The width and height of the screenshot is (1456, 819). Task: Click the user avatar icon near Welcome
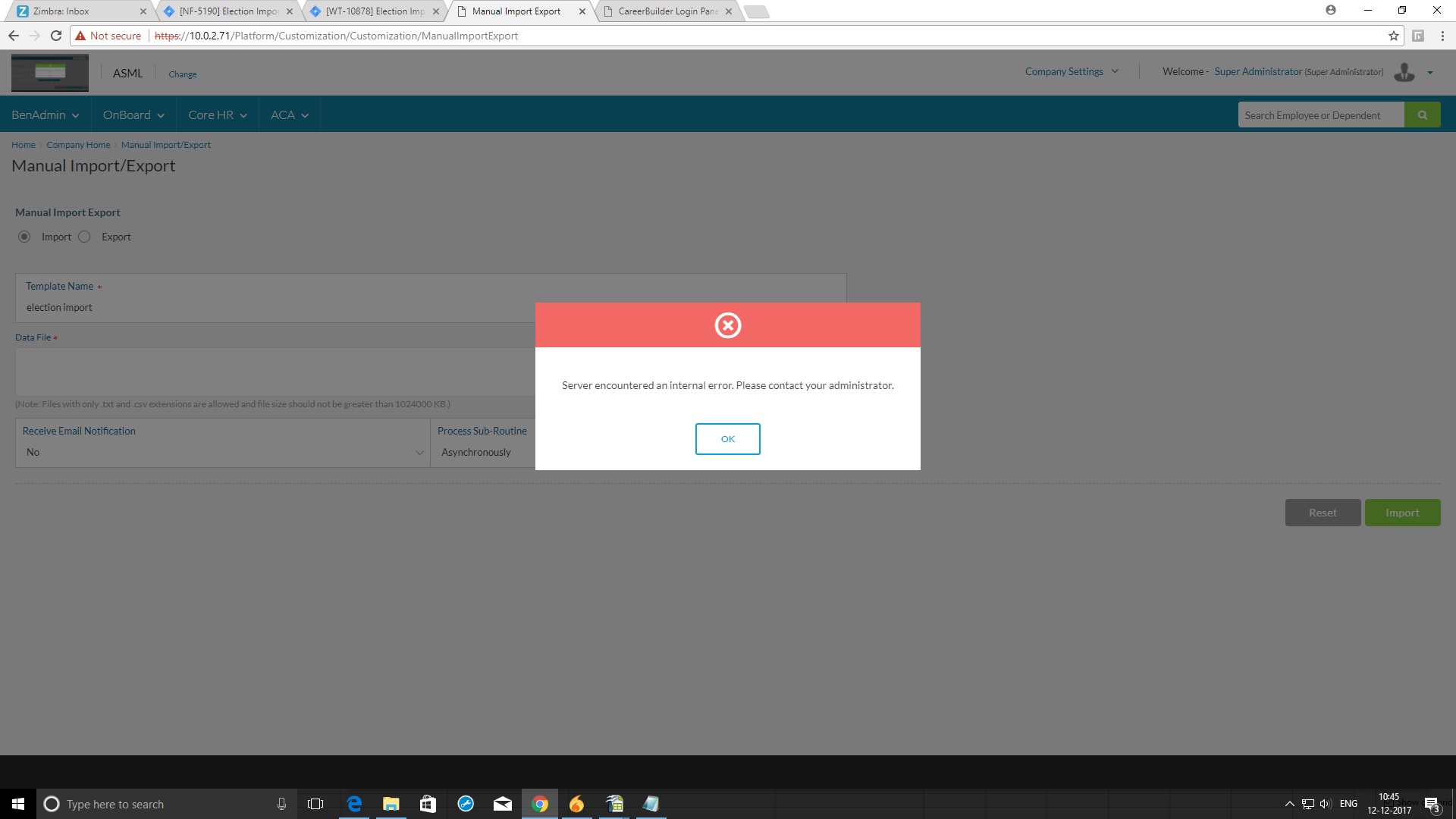tap(1404, 72)
